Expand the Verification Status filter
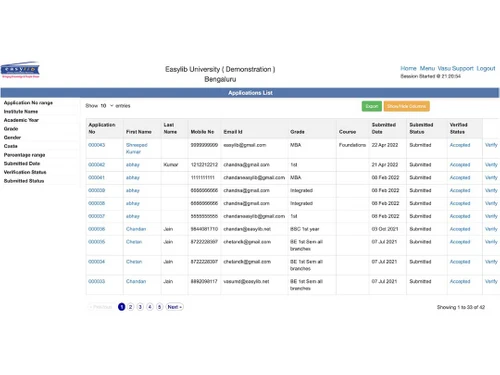The image size is (500, 375). click(25, 172)
